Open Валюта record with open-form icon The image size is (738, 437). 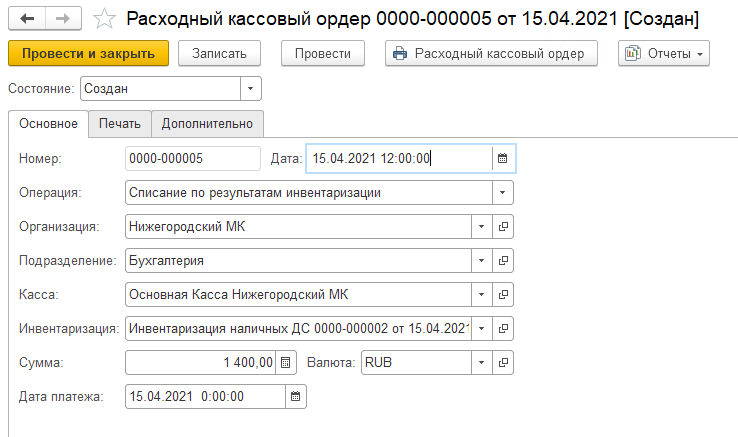click(x=504, y=362)
